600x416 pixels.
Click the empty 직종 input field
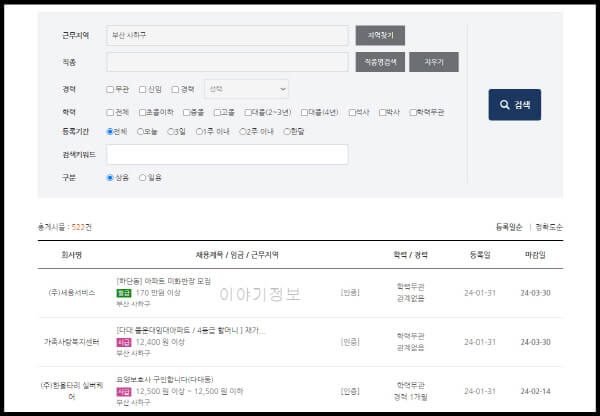tap(227, 62)
